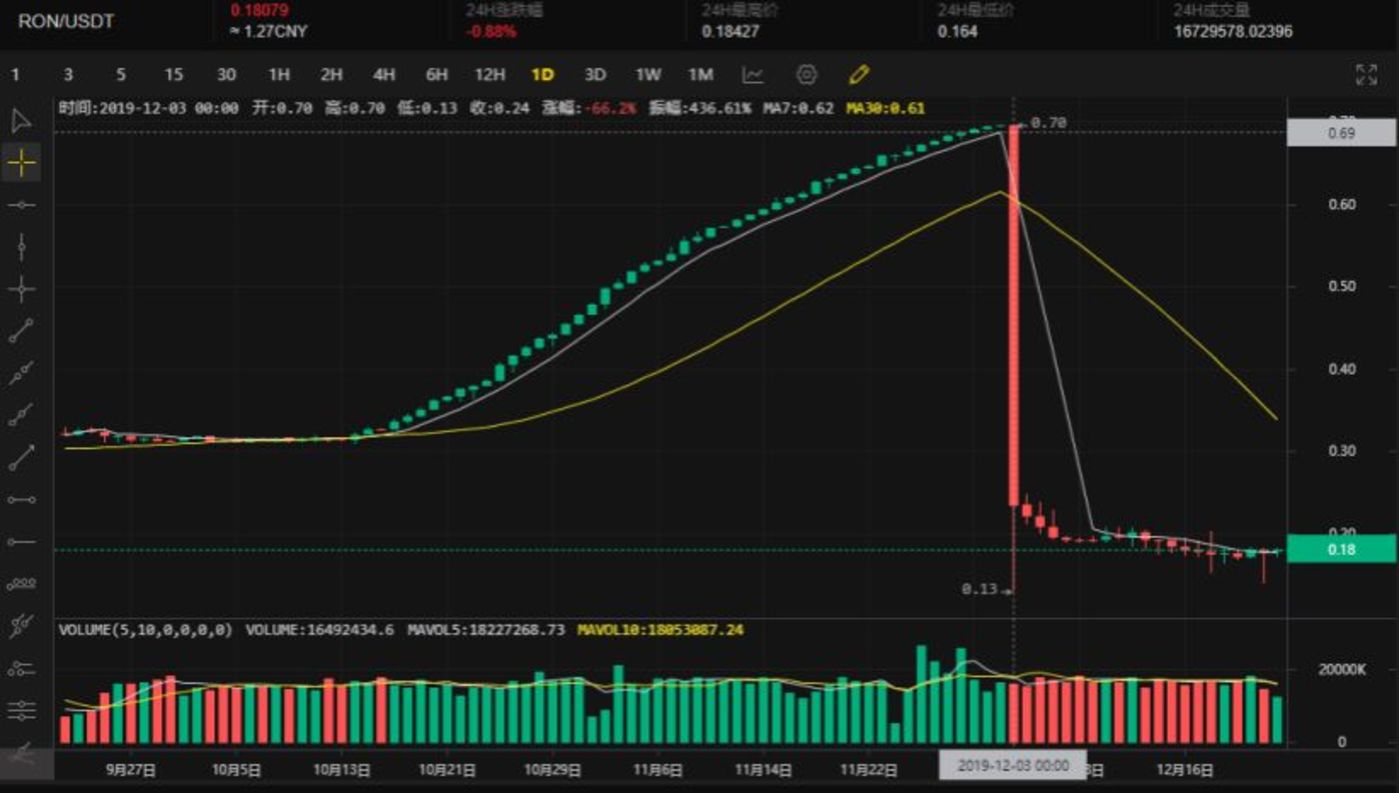The width and height of the screenshot is (1399, 793).
Task: Open chart indicator settings gear
Action: coord(806,74)
